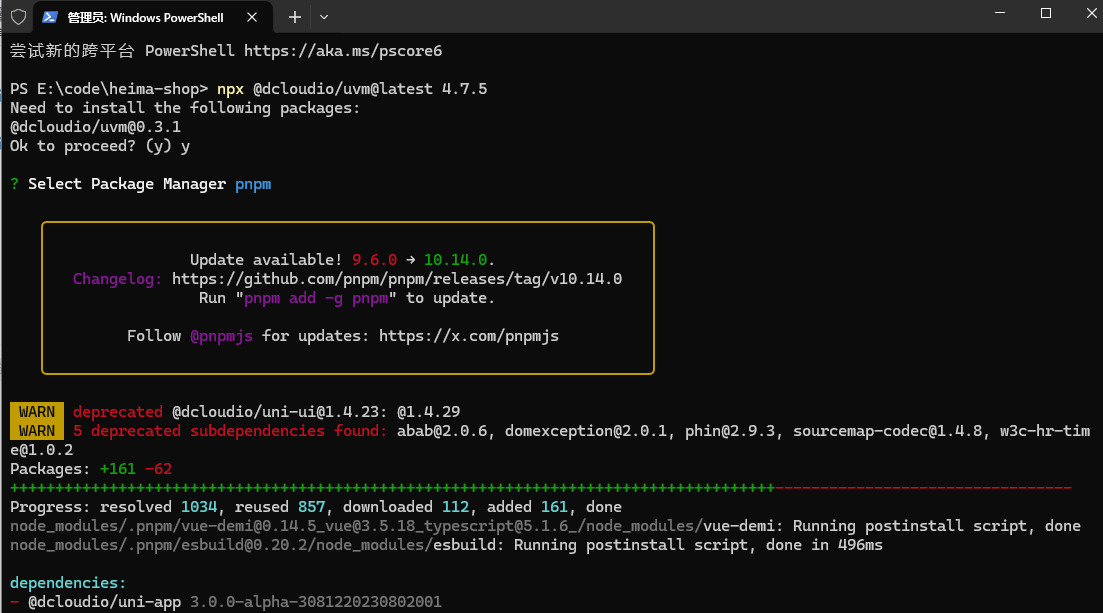Close the Windows PowerShell tab
Viewport: 1103px width, 613px height.
[x=252, y=17]
